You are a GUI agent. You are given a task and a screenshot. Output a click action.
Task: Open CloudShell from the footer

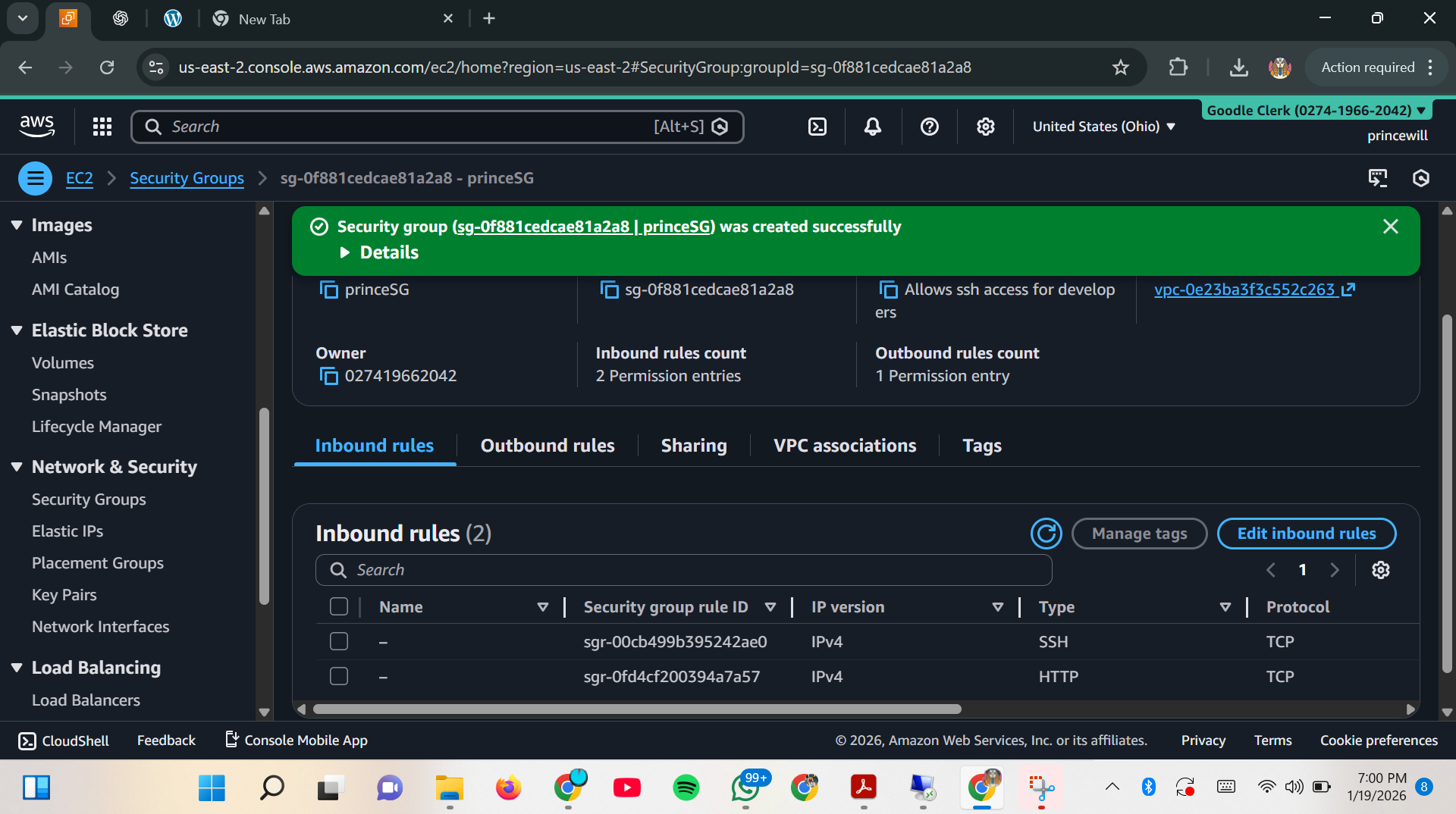pyautogui.click(x=63, y=740)
